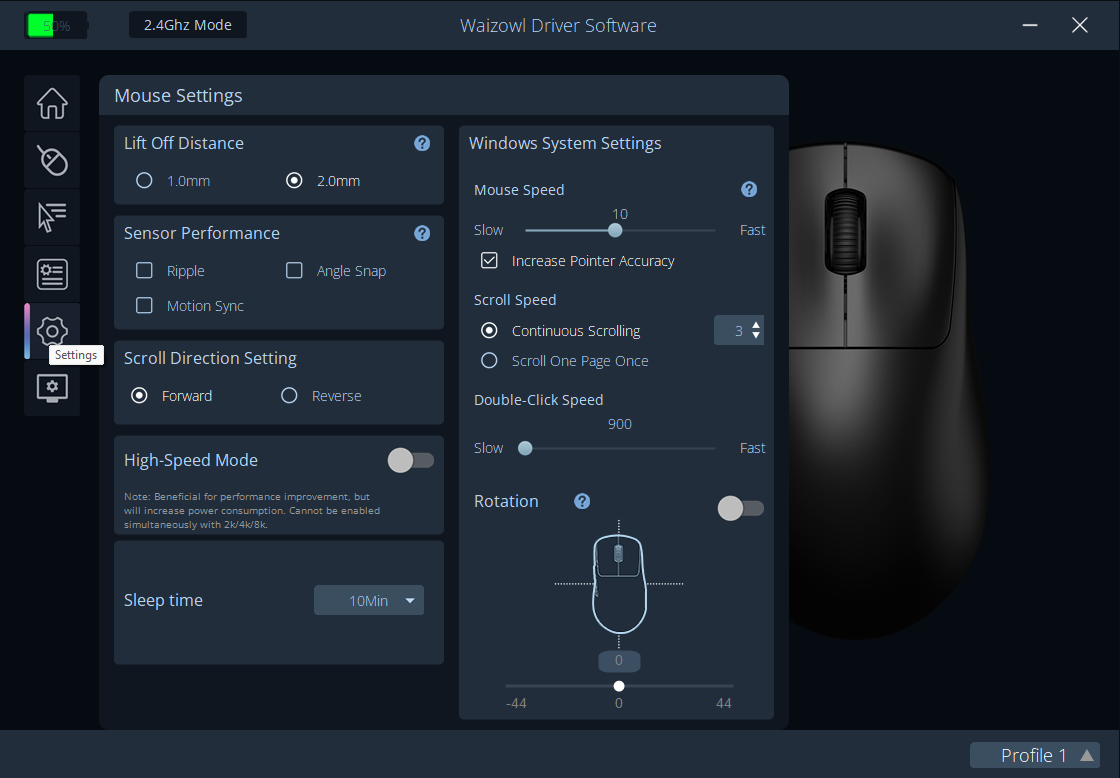This screenshot has height=778, width=1120.
Task: Select Reverse scroll direction
Action: 289,396
